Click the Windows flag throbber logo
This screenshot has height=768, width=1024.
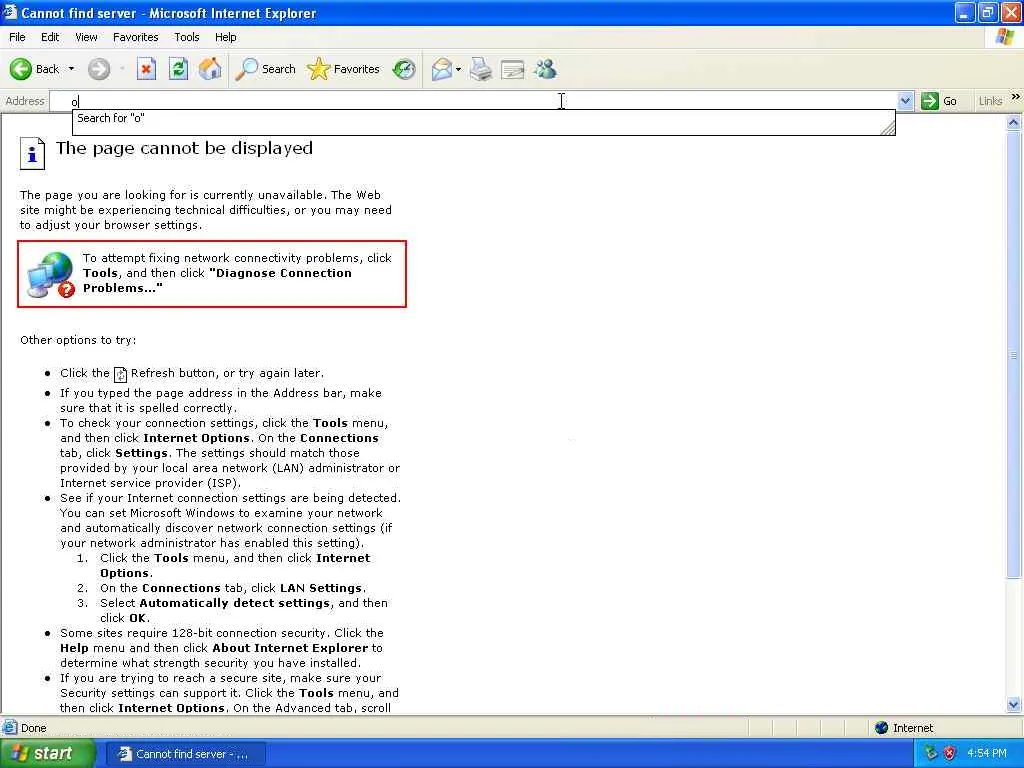point(1004,37)
